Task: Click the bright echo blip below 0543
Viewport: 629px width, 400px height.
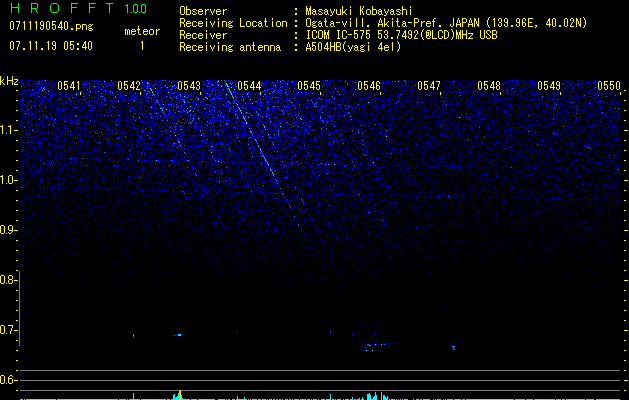Action: pyautogui.click(x=177, y=335)
